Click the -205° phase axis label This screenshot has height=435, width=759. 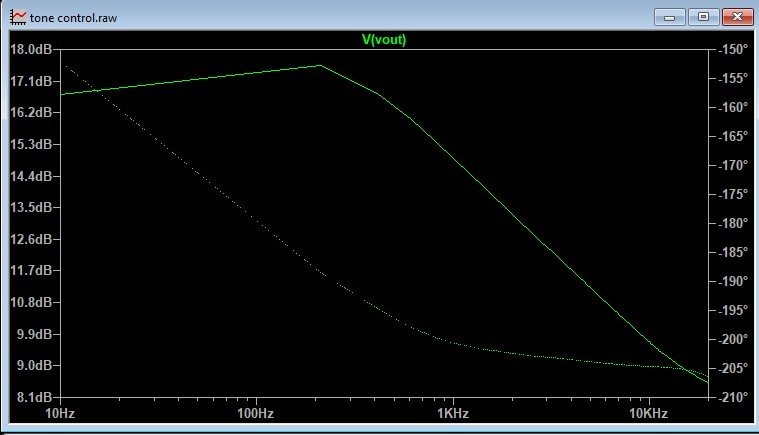coord(733,368)
